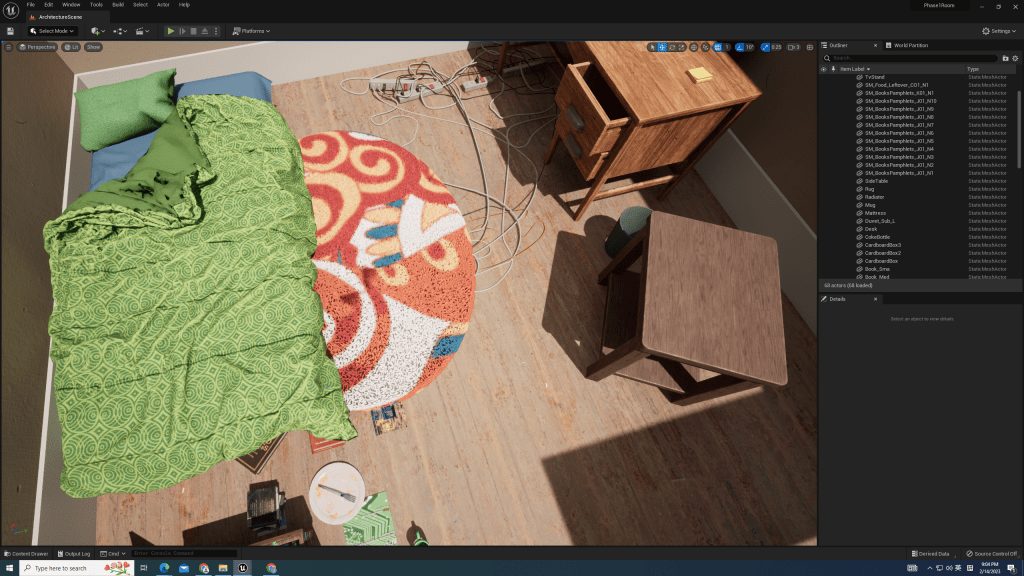Open the Build menu
Image resolution: width=1024 pixels, height=576 pixels.
118,5
